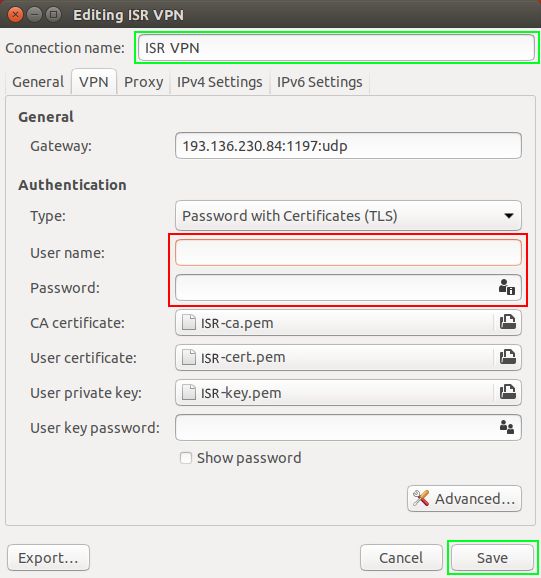
Task: Click the ISR-cert.pem file icon
Action: point(189,358)
